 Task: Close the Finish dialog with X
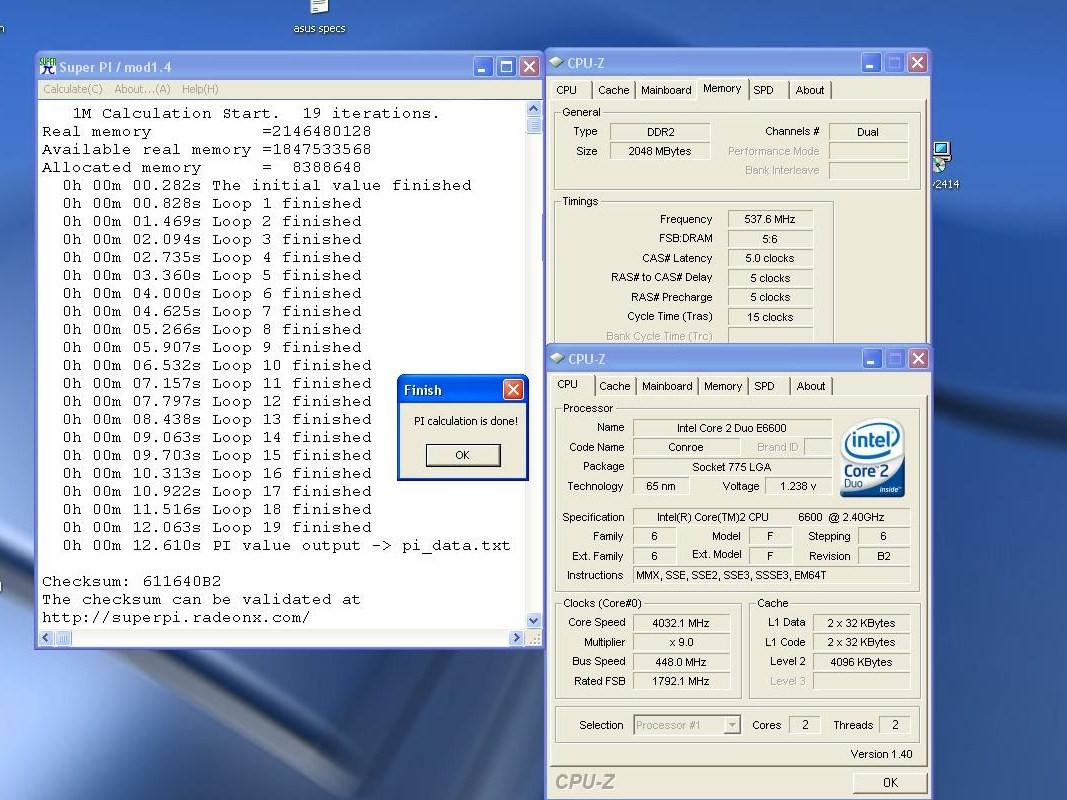513,389
